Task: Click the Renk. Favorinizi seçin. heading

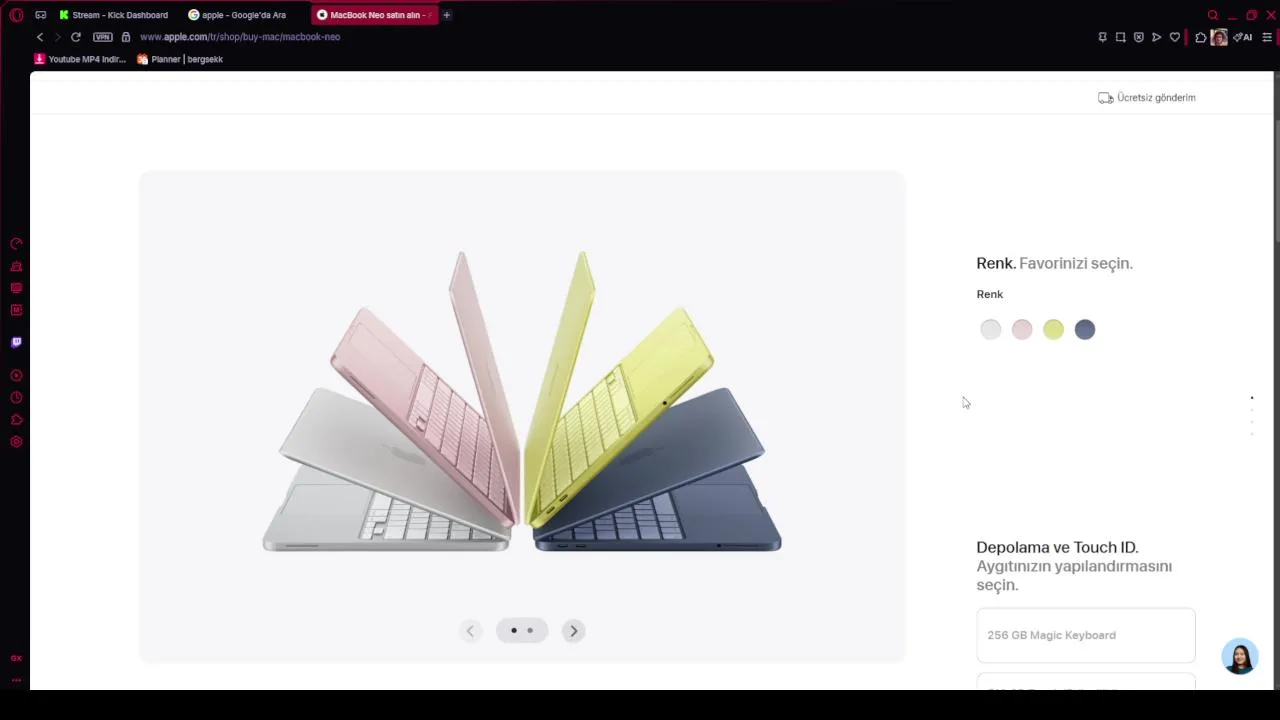Action: point(1054,263)
